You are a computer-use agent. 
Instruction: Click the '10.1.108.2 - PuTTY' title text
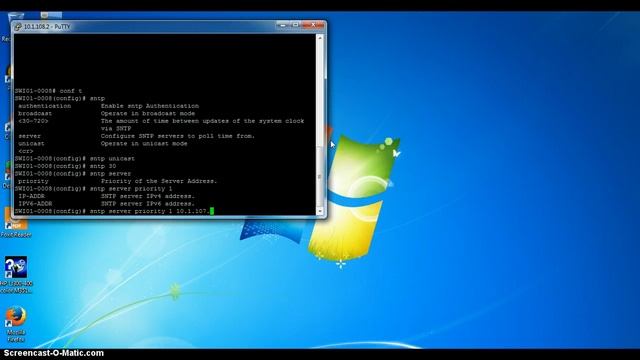[x=47, y=27]
